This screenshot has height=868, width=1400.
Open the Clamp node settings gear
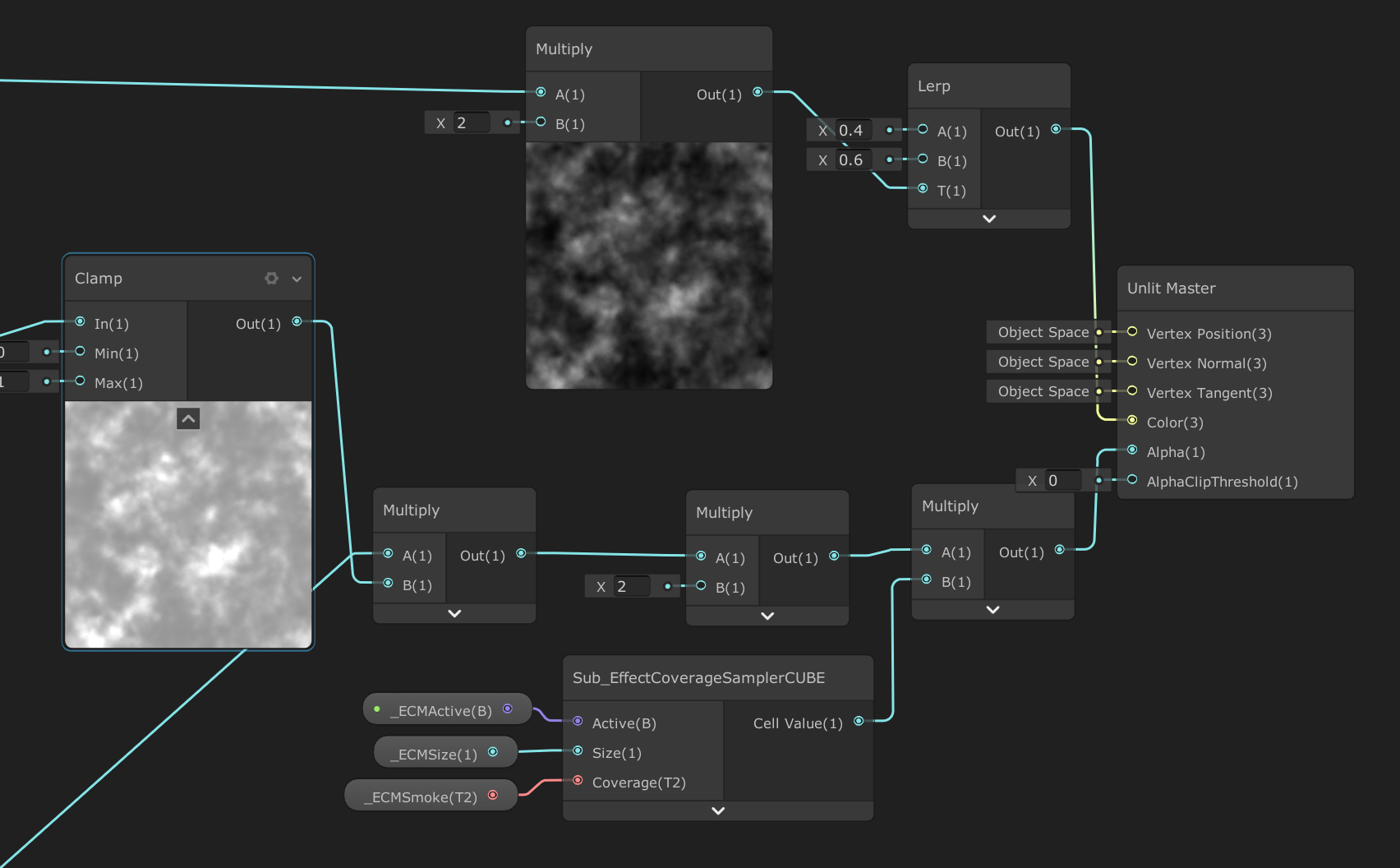pos(271,278)
